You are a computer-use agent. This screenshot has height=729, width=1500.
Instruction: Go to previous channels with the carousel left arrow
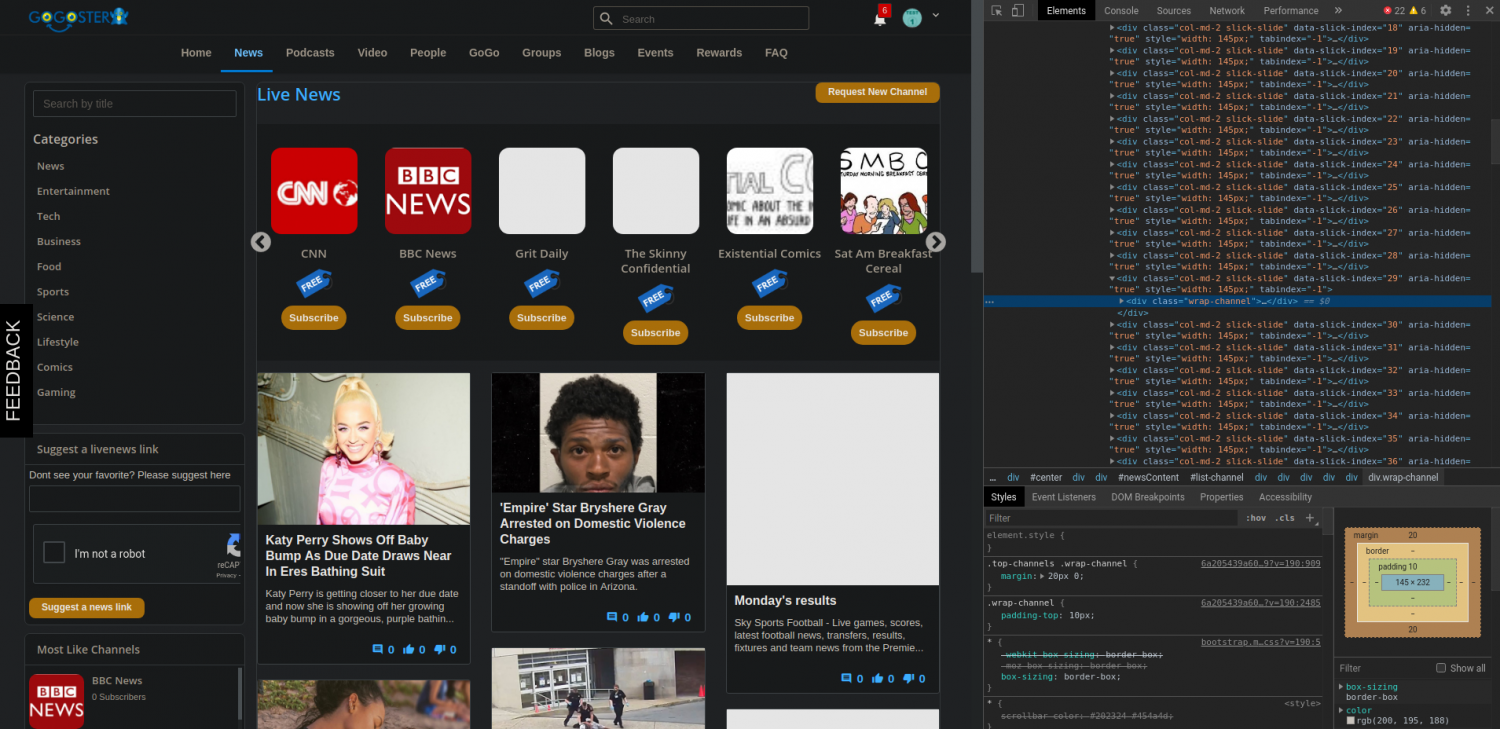[x=261, y=242]
